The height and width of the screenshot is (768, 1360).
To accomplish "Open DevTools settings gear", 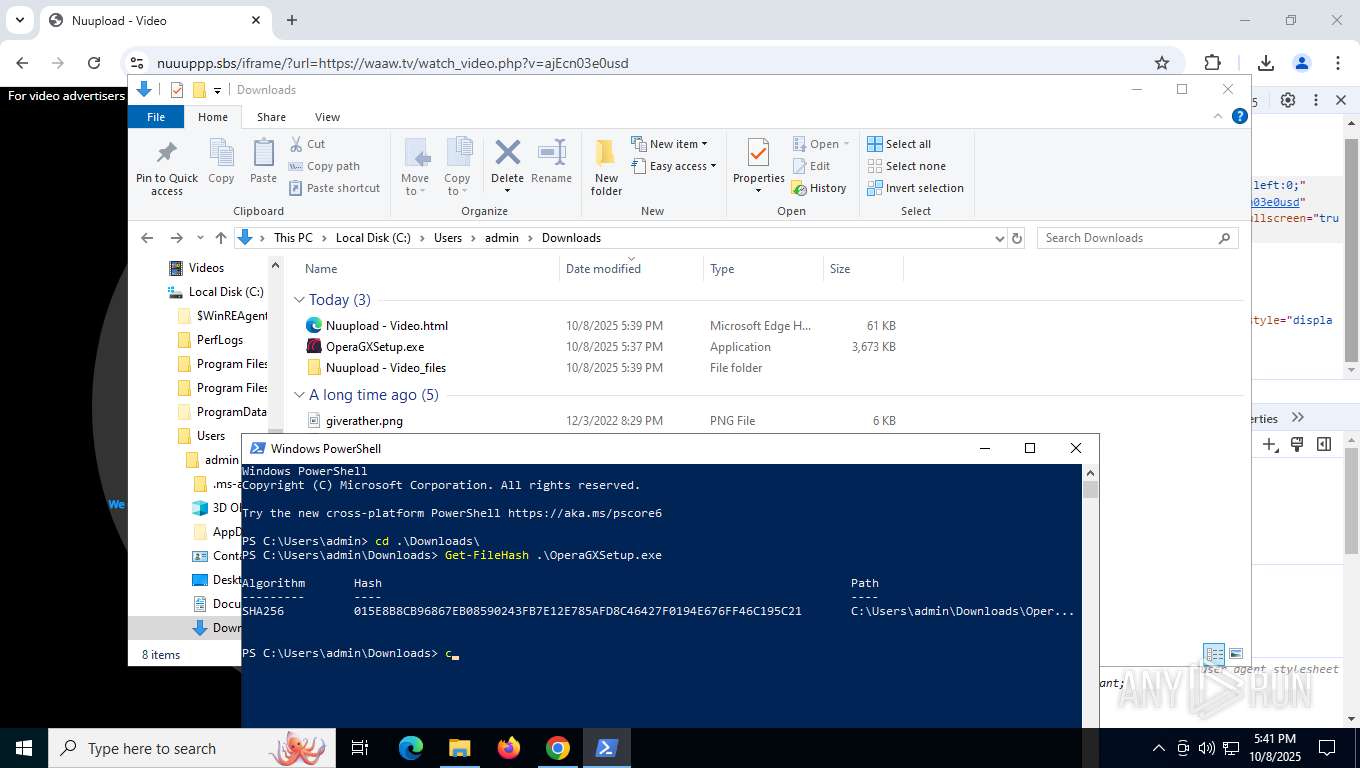I will coord(1288,100).
